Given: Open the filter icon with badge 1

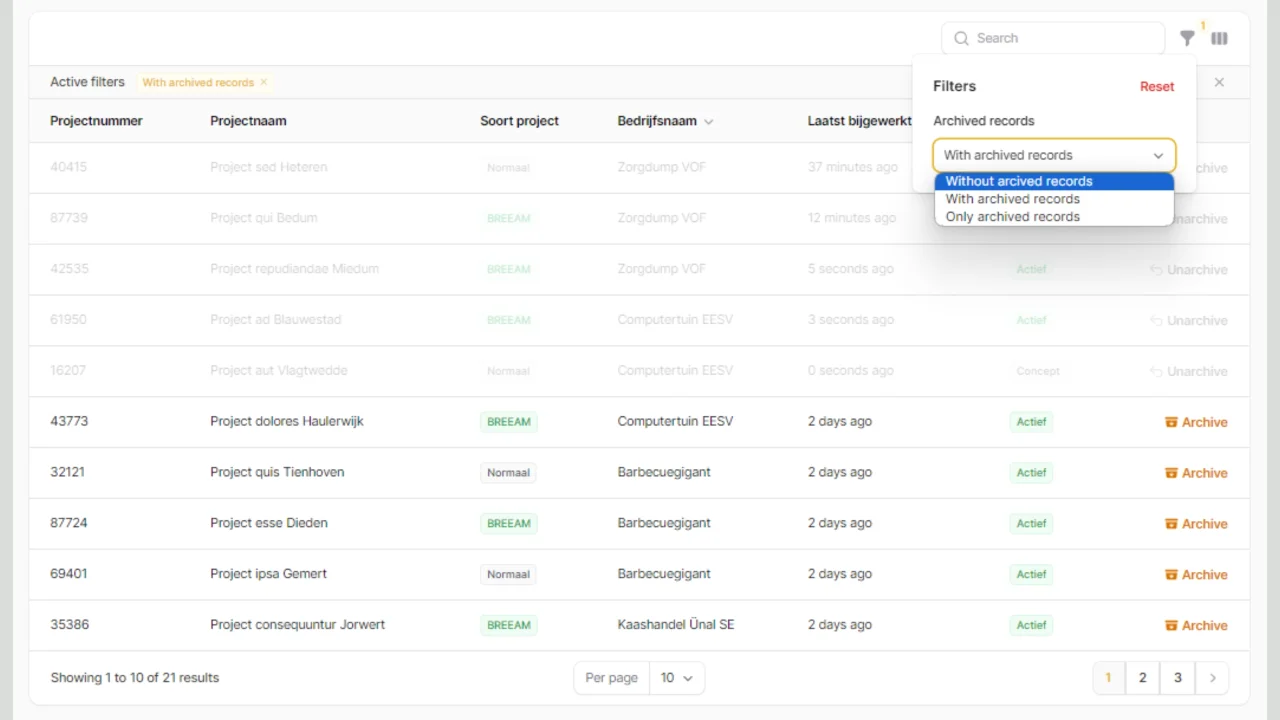Looking at the screenshot, I should pos(1187,38).
